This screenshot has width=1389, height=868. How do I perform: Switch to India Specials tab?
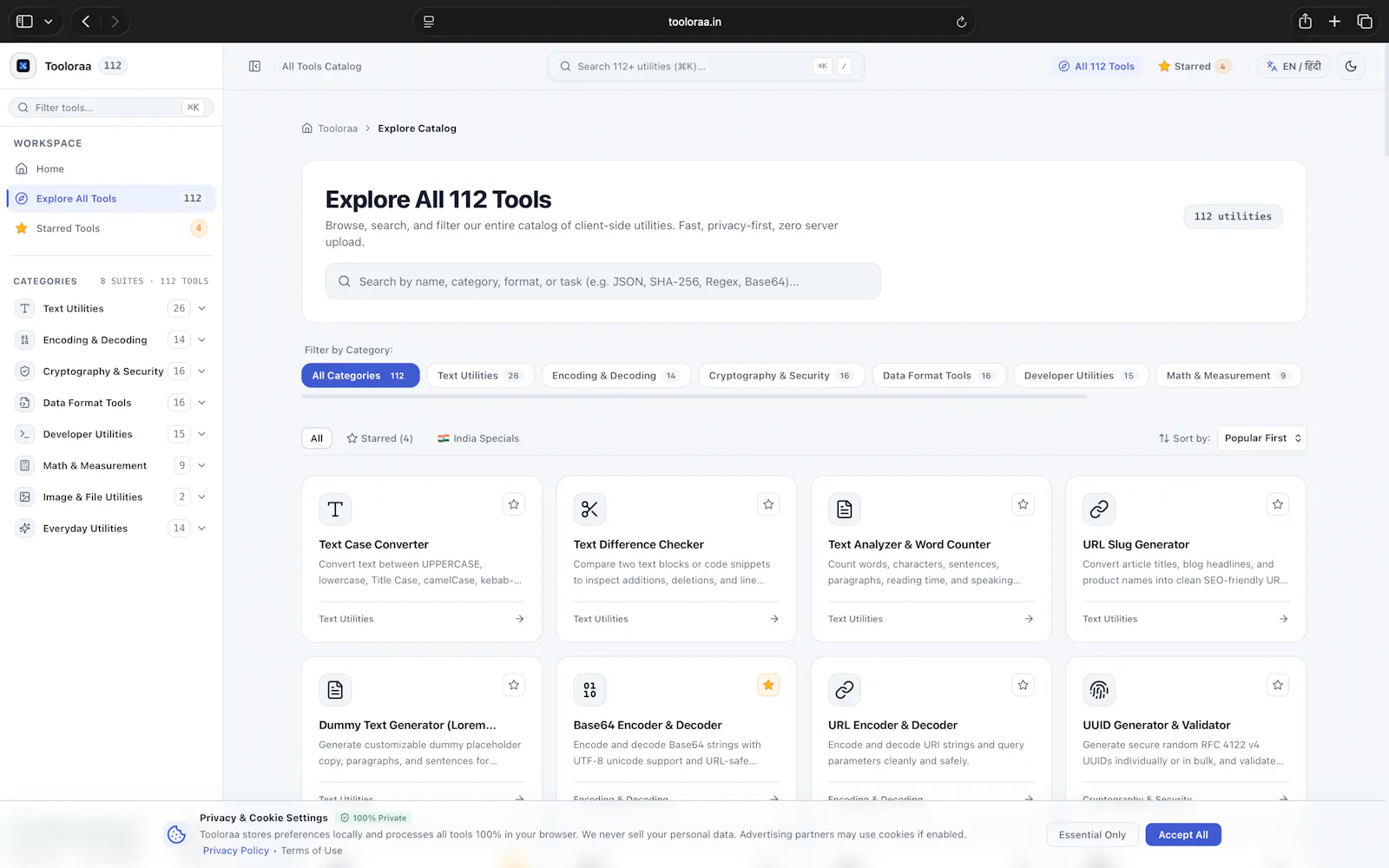(x=478, y=438)
